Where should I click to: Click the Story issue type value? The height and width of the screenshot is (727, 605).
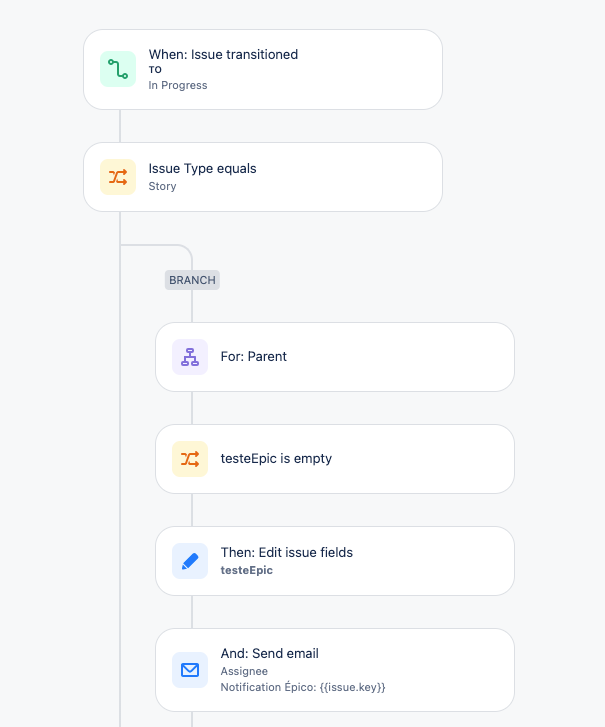tap(162, 186)
